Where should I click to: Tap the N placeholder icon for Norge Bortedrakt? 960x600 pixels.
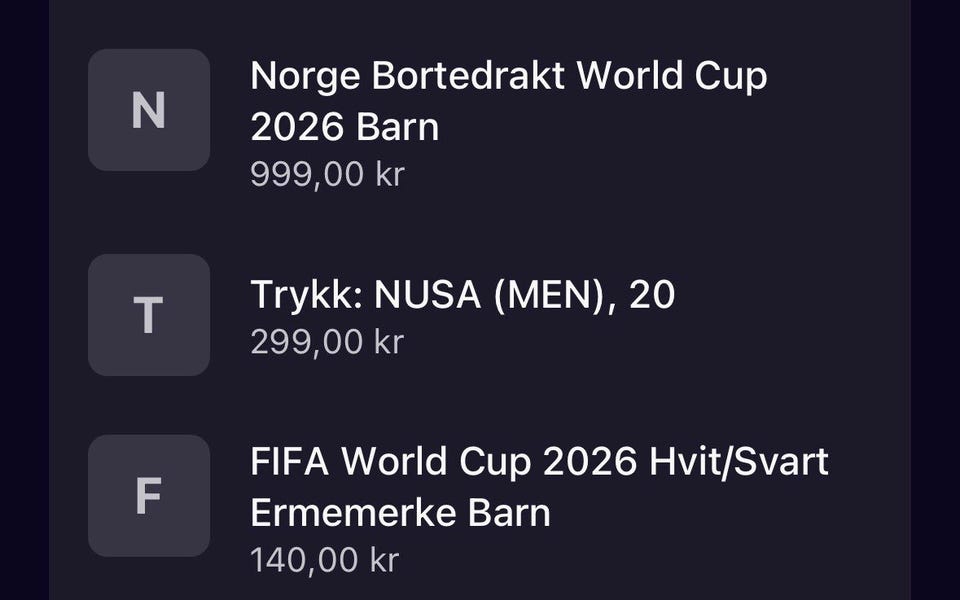(149, 110)
